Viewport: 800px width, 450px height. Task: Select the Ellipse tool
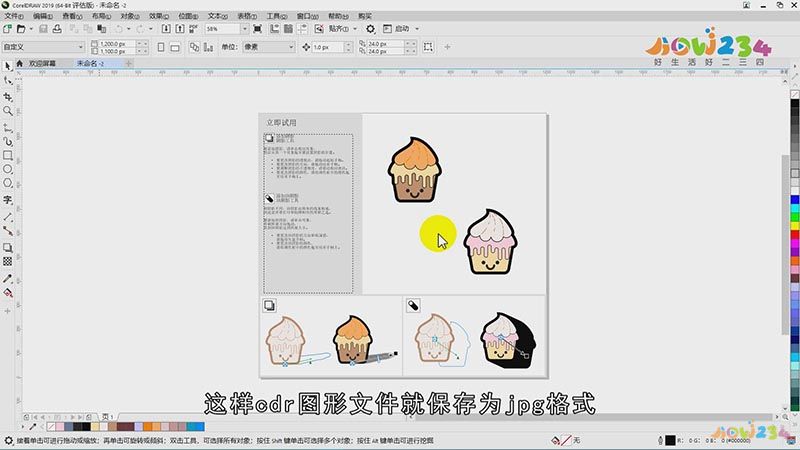8,169
